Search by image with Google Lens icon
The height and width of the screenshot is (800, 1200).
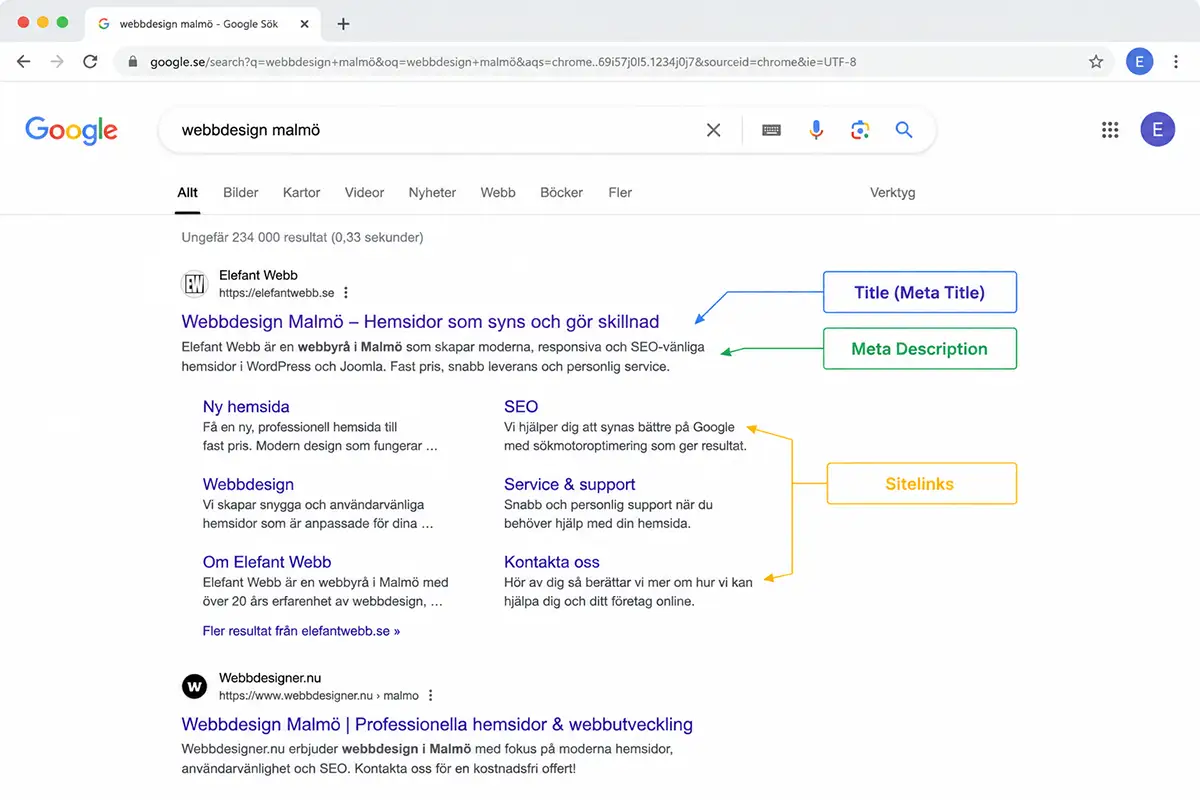click(x=860, y=130)
